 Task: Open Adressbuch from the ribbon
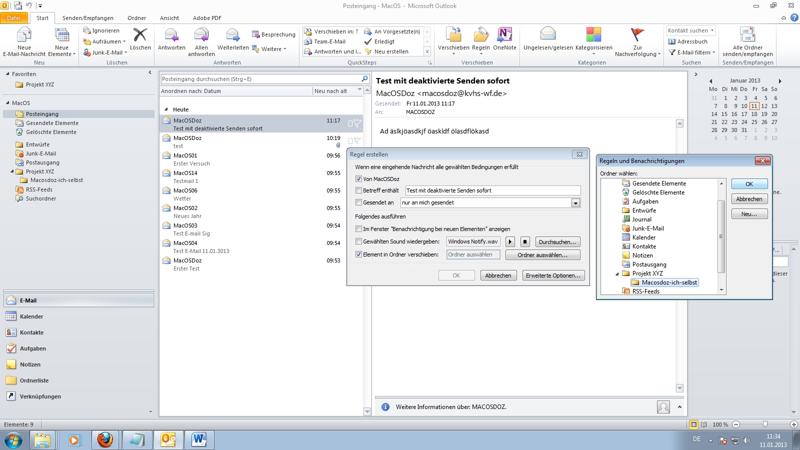688,41
